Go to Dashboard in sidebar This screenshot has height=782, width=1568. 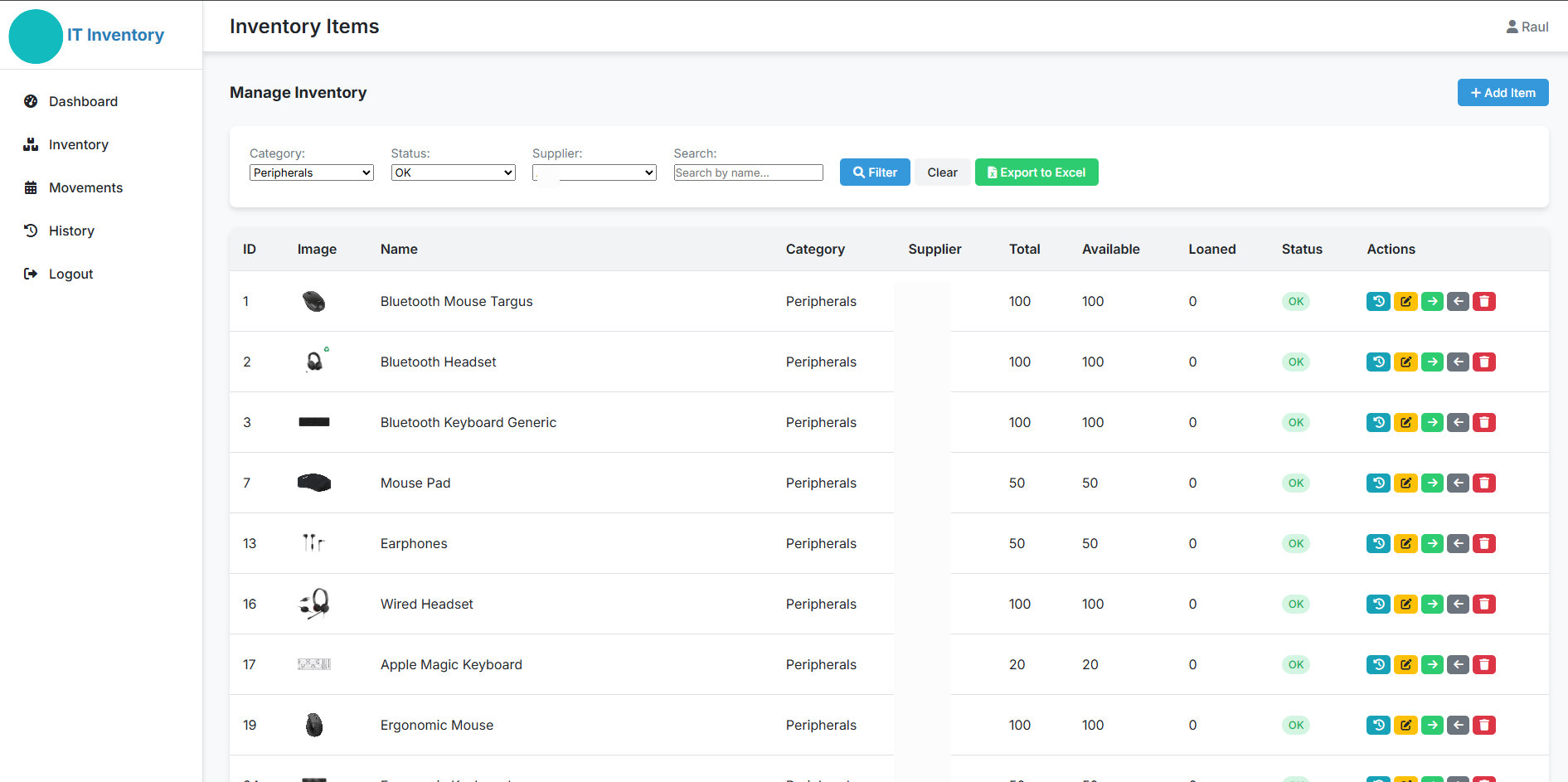[x=83, y=101]
